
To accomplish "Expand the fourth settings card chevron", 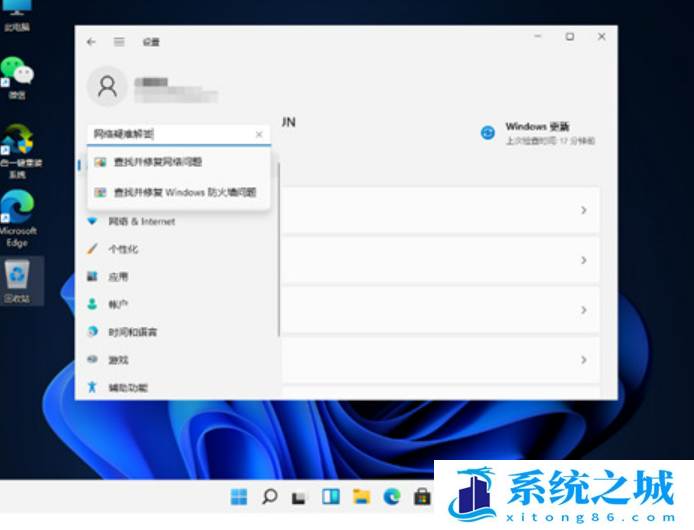I will point(583,360).
